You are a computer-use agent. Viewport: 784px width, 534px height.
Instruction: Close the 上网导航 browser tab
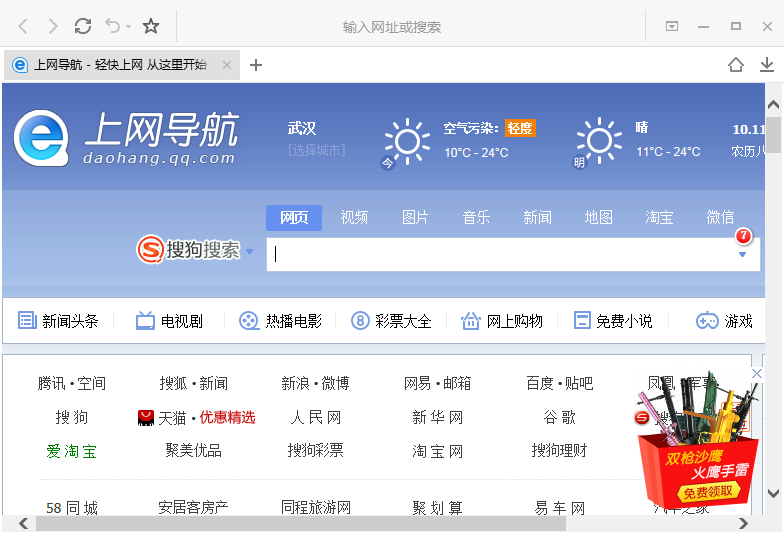pyautogui.click(x=227, y=65)
